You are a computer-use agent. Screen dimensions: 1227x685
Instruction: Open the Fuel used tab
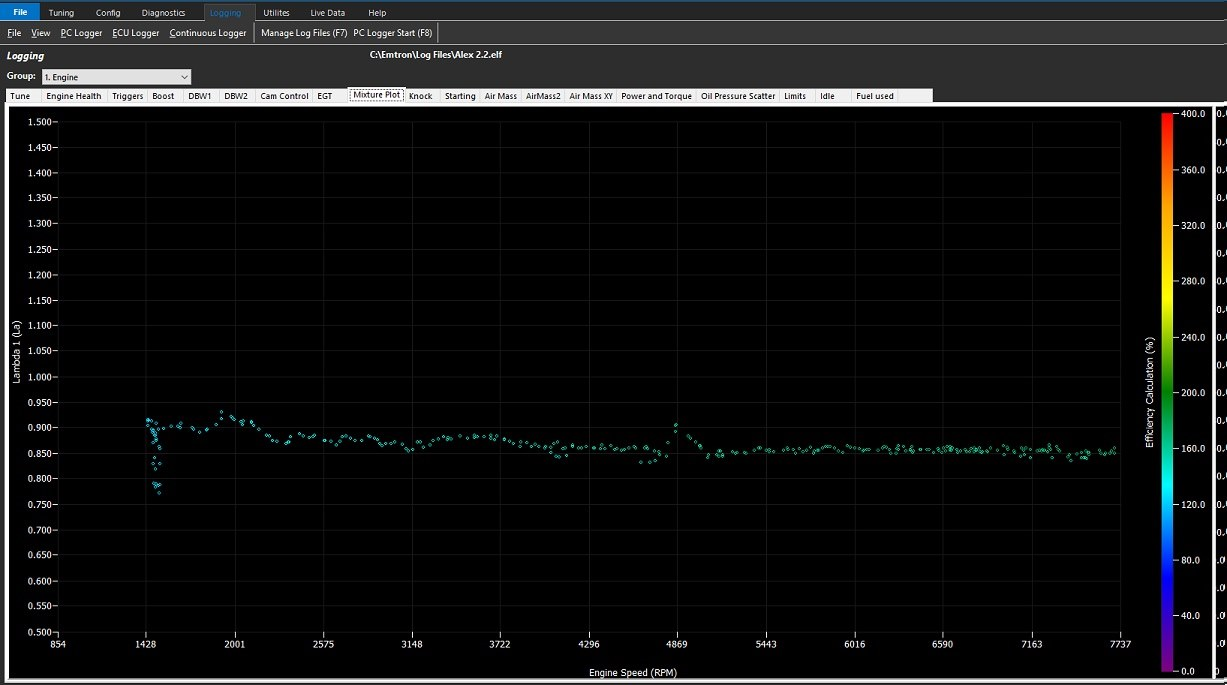point(875,96)
